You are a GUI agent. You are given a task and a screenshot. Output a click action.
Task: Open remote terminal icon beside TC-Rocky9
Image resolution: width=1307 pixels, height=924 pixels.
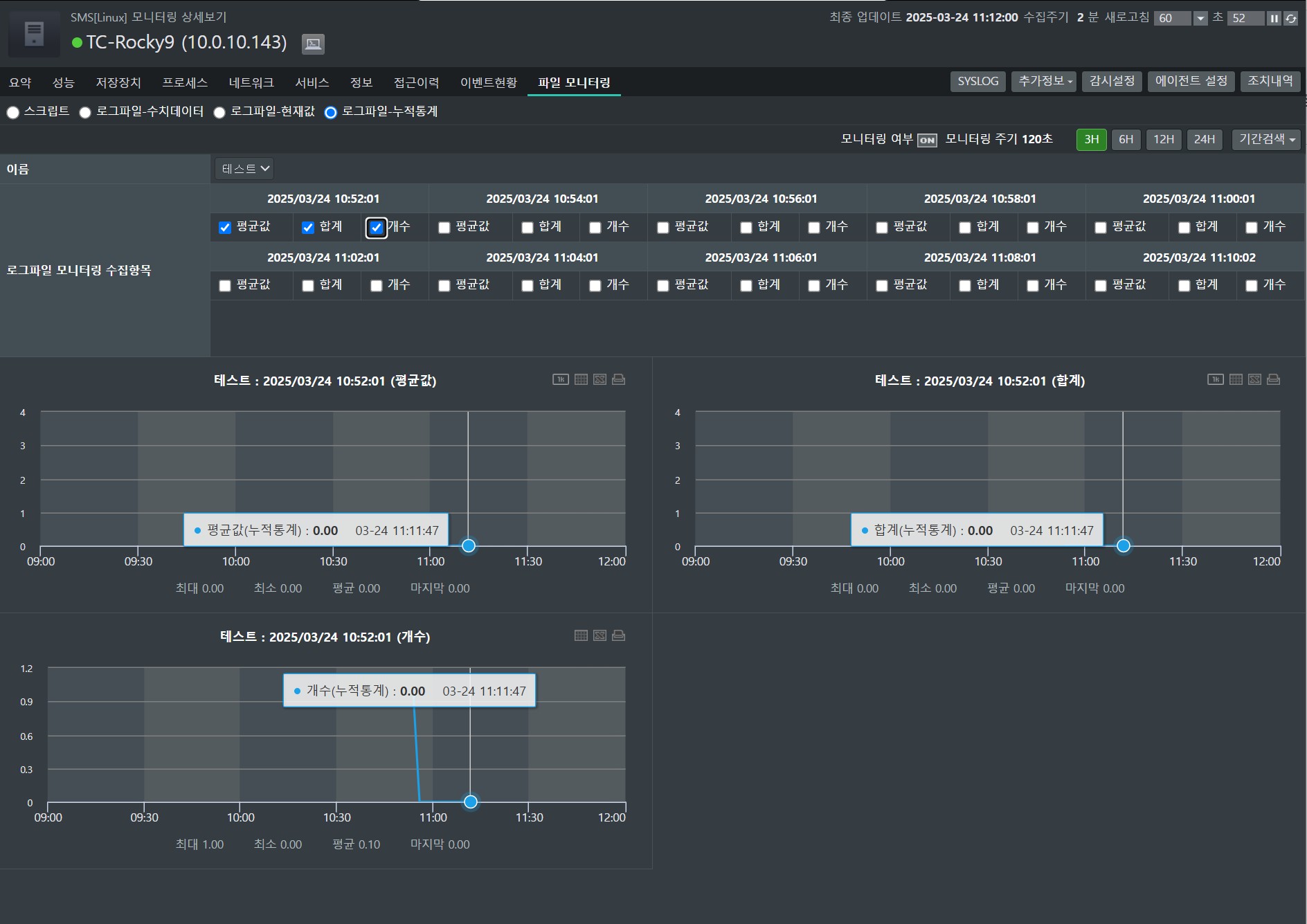pyautogui.click(x=313, y=44)
